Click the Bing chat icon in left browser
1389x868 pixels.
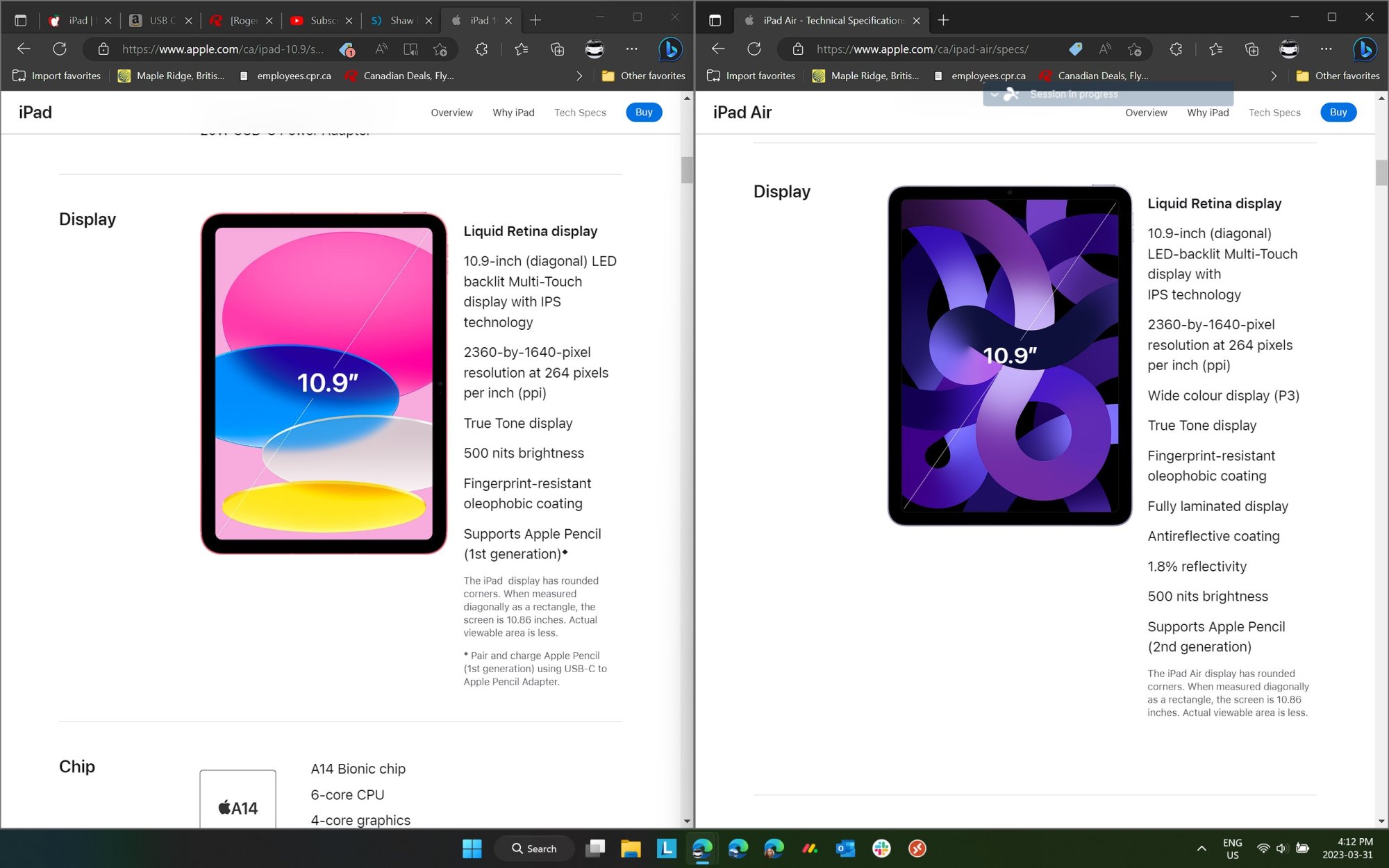pyautogui.click(x=669, y=49)
